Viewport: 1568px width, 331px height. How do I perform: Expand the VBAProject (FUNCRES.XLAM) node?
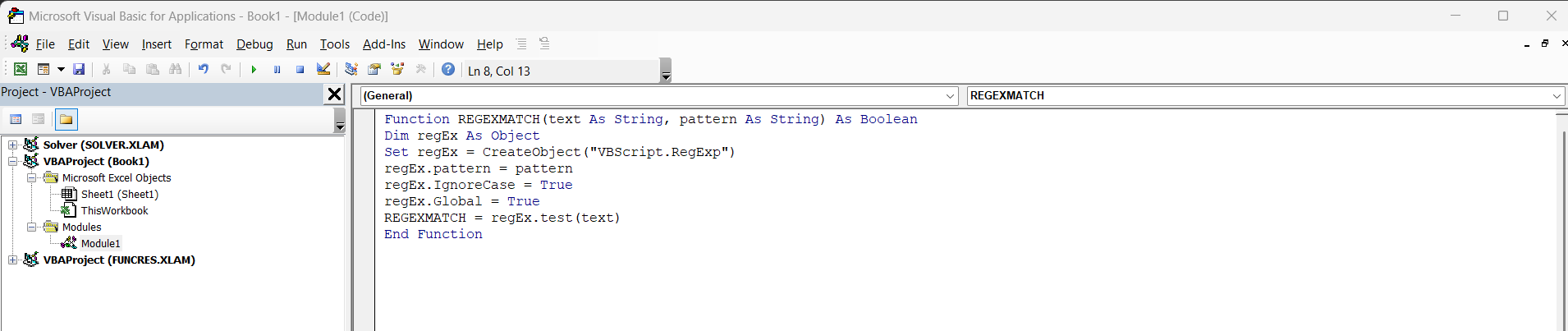point(13,260)
